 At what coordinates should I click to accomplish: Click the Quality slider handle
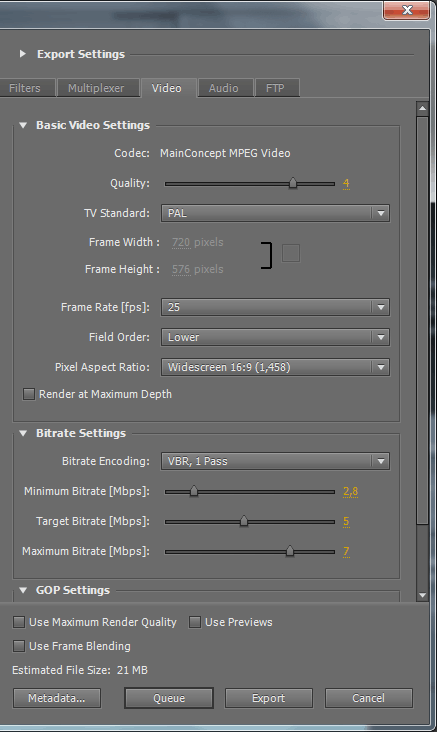(x=293, y=183)
